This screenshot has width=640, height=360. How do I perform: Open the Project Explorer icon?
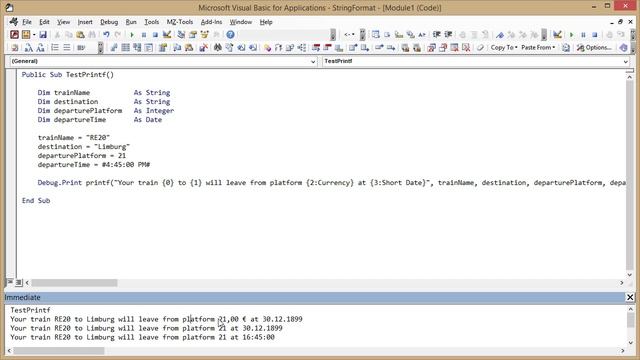(x=181, y=35)
